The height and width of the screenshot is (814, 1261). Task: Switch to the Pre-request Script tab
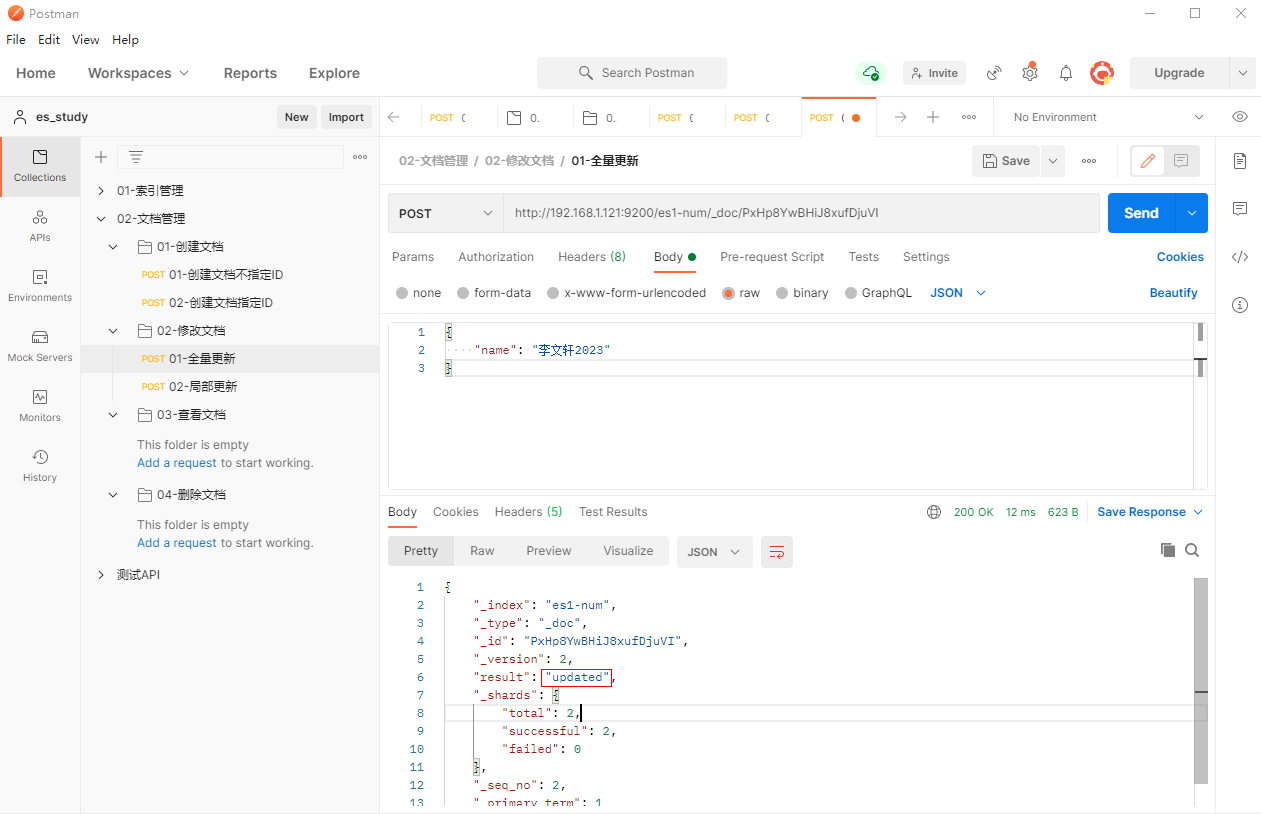pos(772,257)
